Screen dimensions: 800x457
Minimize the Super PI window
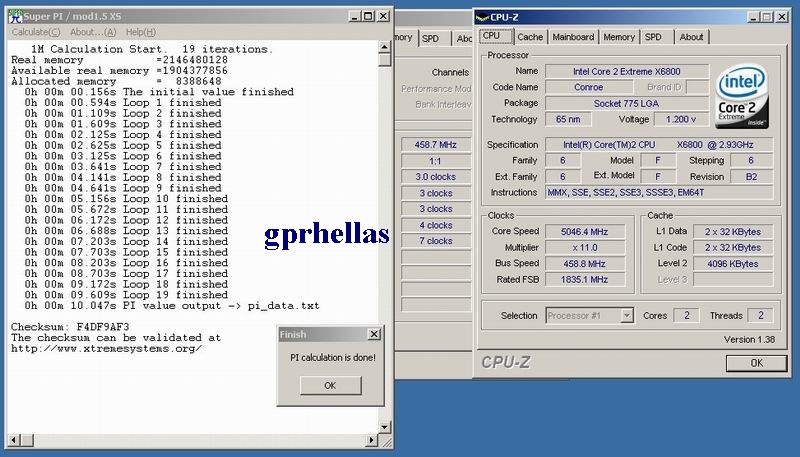355,16
